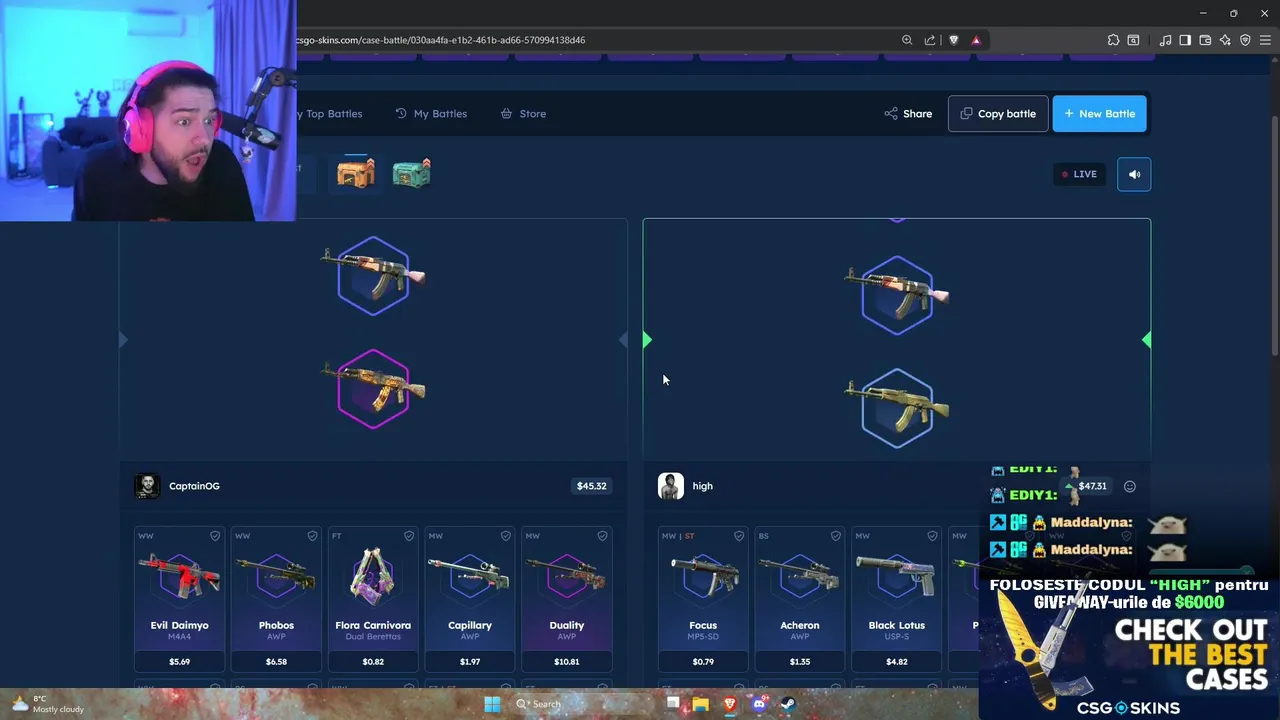Go to Top Battles tab
This screenshot has height=720, width=1280.
330,114
